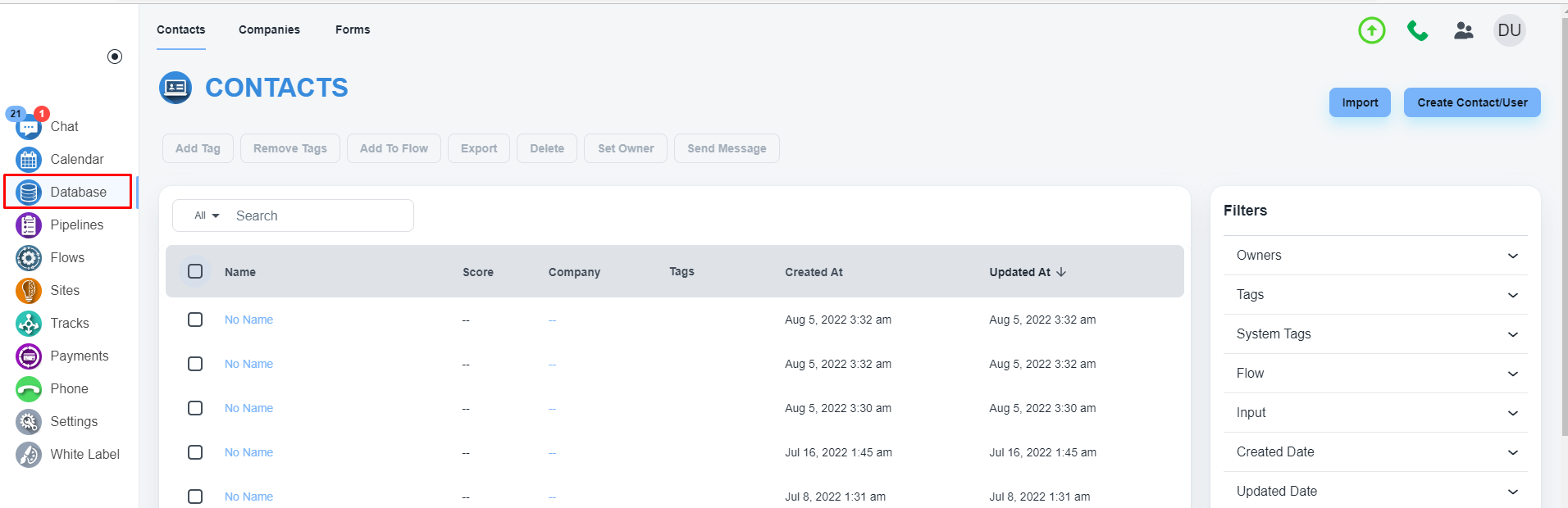Open the All search scope dropdown
The width and height of the screenshot is (1568, 508).
(207, 215)
